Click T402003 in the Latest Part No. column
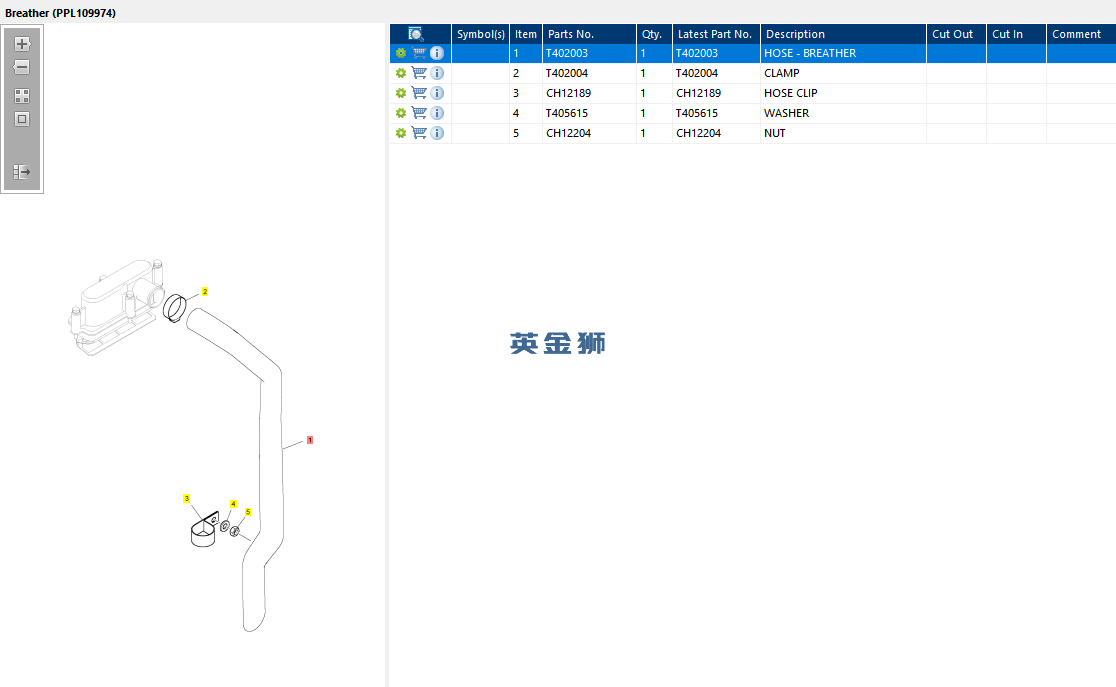 click(697, 53)
